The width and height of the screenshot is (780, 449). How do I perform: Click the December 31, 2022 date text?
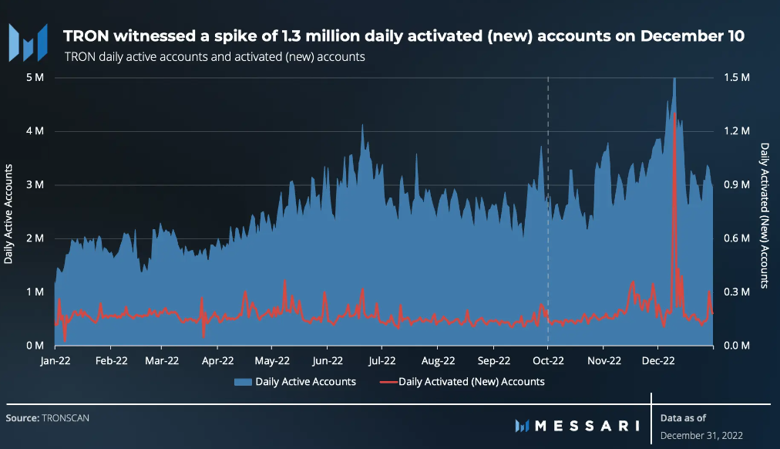(701, 436)
